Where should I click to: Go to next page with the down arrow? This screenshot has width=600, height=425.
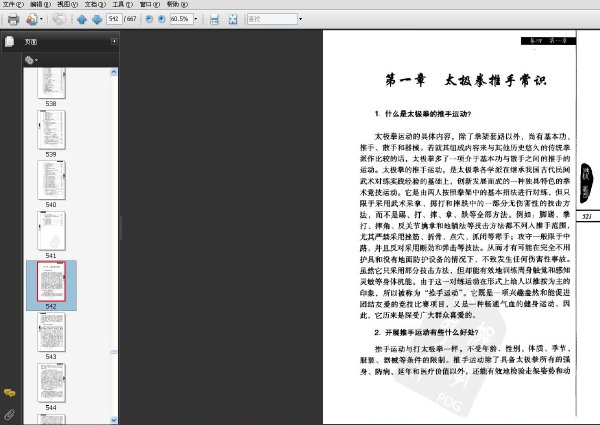pyautogui.click(x=97, y=19)
